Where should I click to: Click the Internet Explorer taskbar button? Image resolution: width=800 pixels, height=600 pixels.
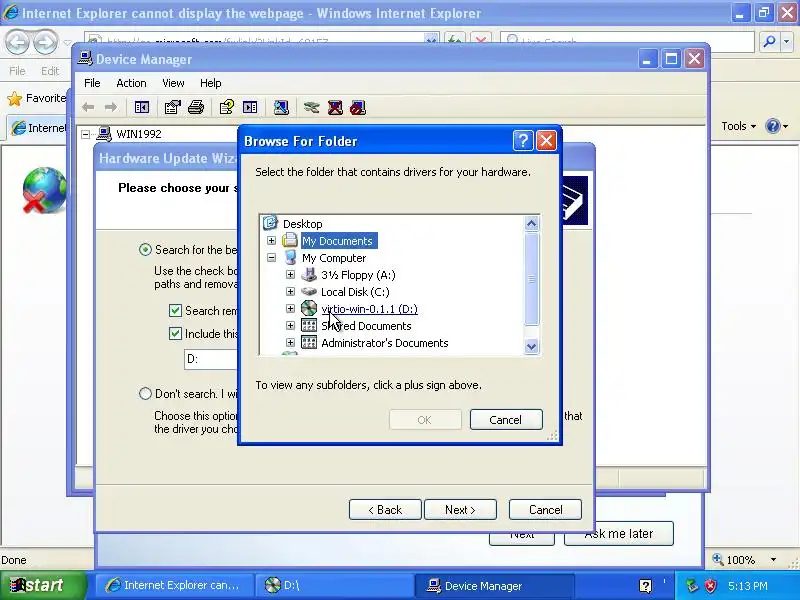(x=177, y=585)
